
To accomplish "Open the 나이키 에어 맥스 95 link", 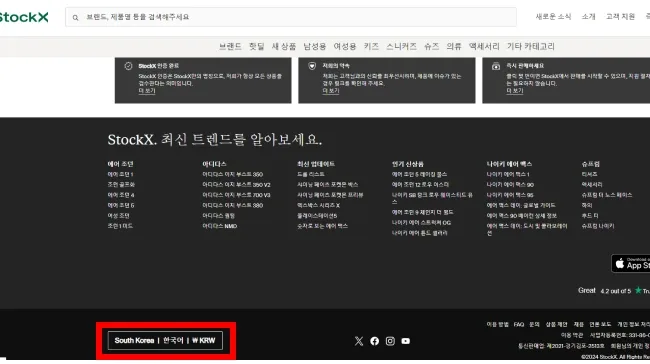I will (x=510, y=195).
